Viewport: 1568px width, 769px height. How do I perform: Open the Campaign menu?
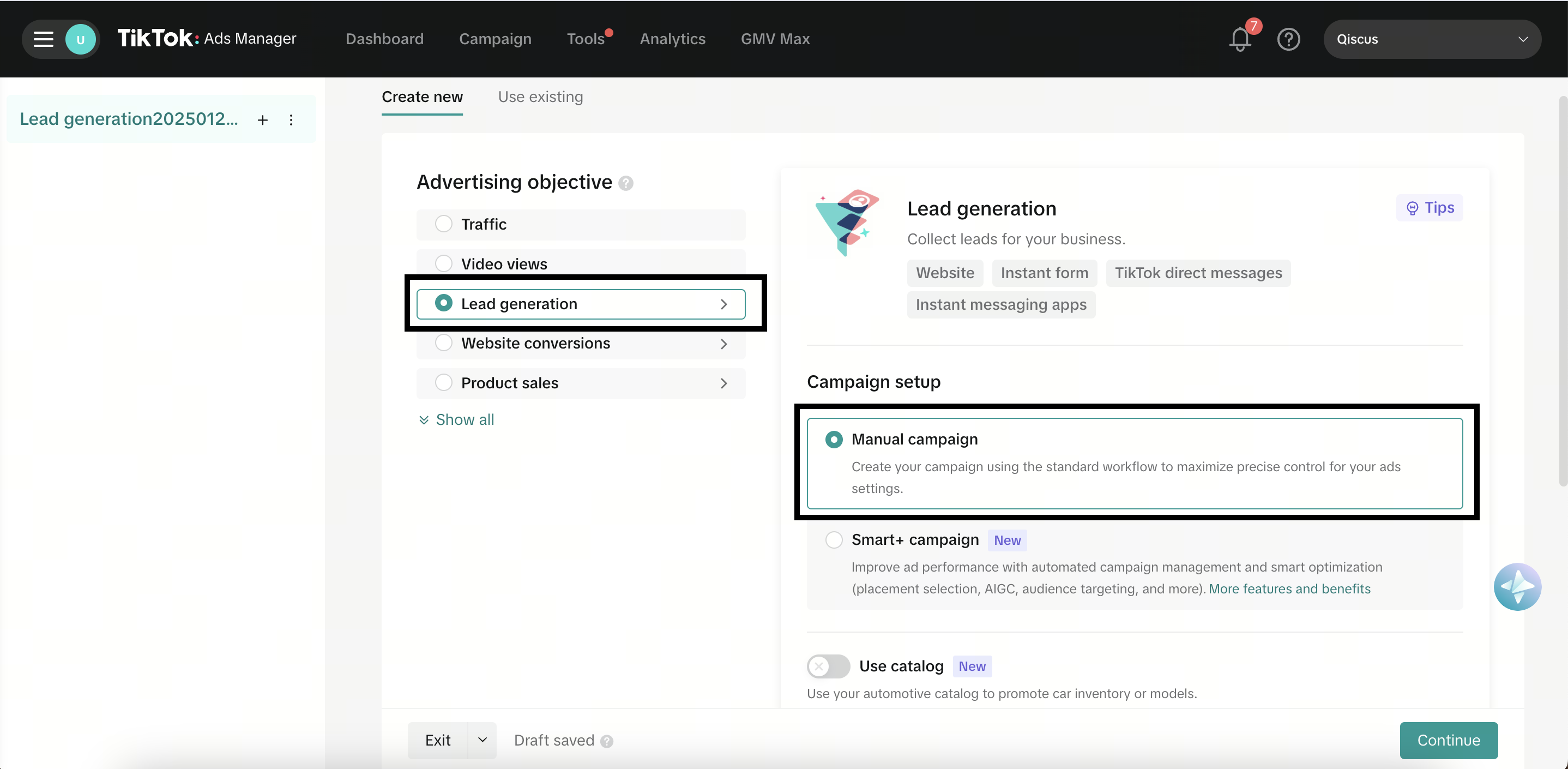point(495,39)
